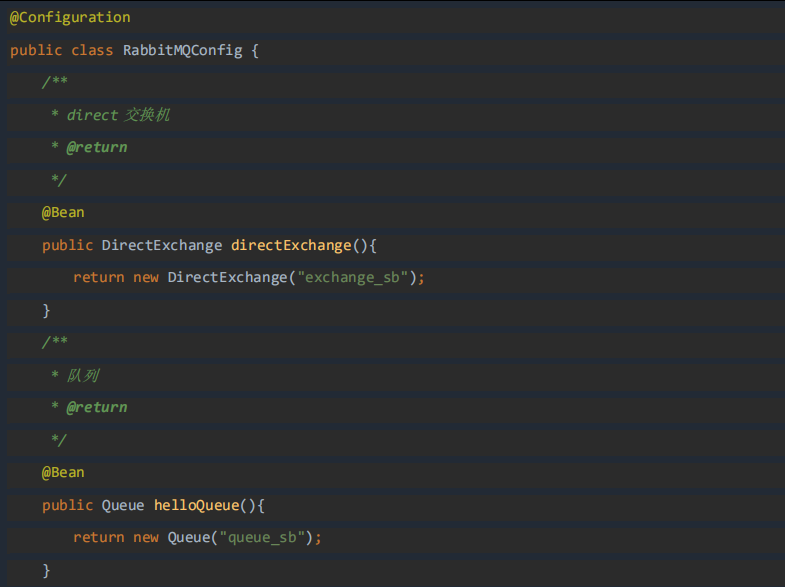Click the closing brace after helloQueue method
This screenshot has width=785, height=587.
46,570
